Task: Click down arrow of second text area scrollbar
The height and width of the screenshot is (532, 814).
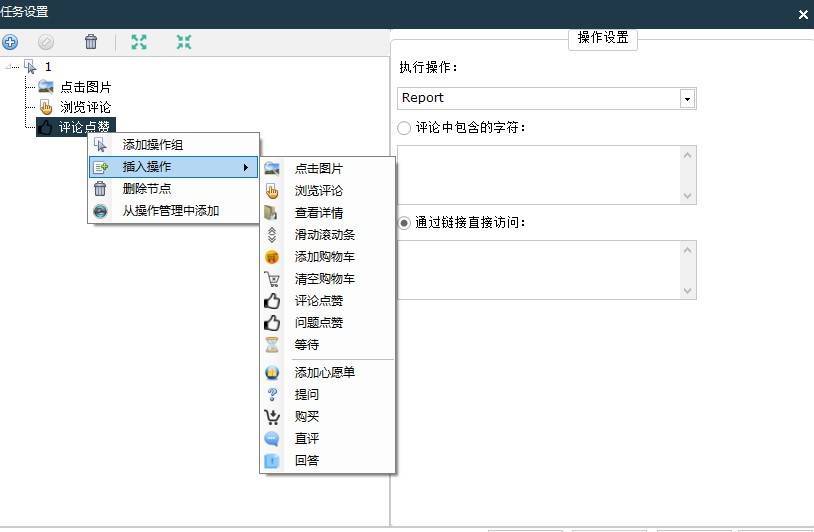Action: 688,291
